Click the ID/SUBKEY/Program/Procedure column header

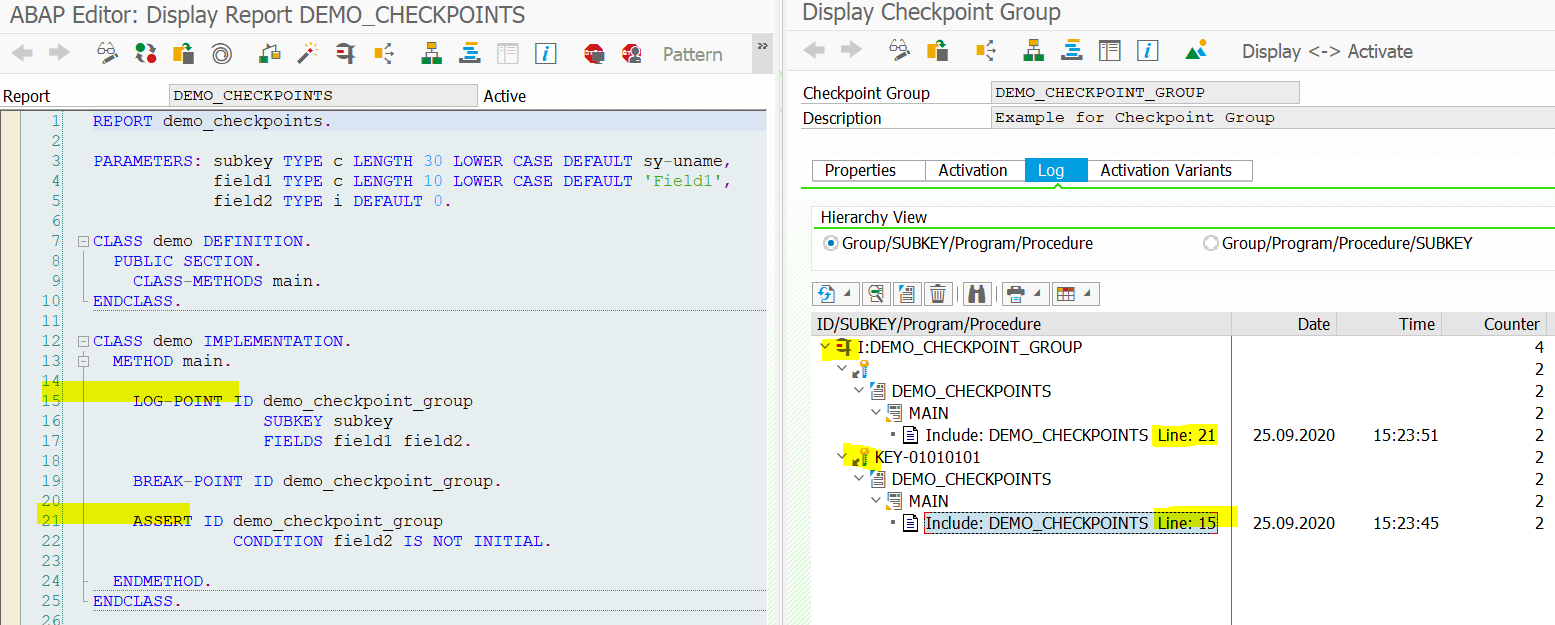[1021, 324]
